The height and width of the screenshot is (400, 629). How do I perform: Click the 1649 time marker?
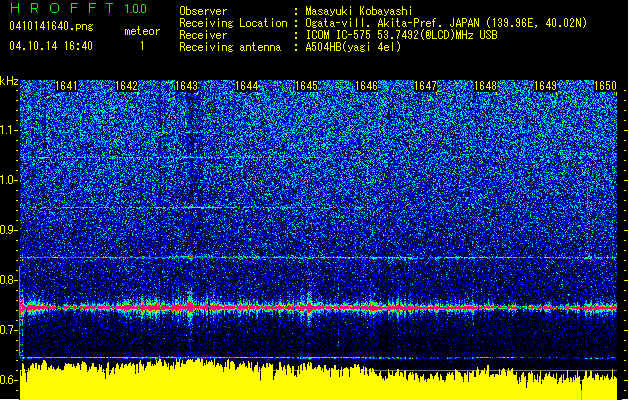tap(546, 86)
